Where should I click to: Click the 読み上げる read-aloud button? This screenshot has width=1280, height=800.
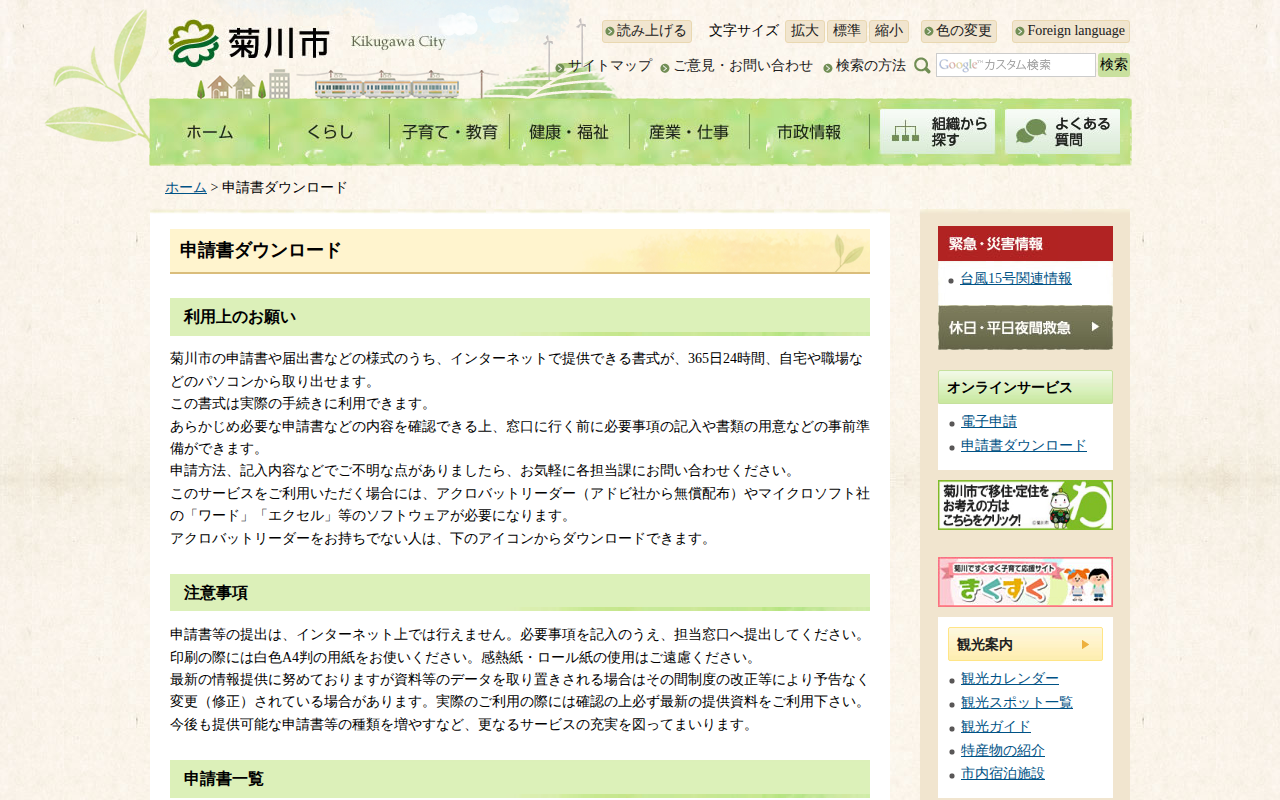click(646, 31)
